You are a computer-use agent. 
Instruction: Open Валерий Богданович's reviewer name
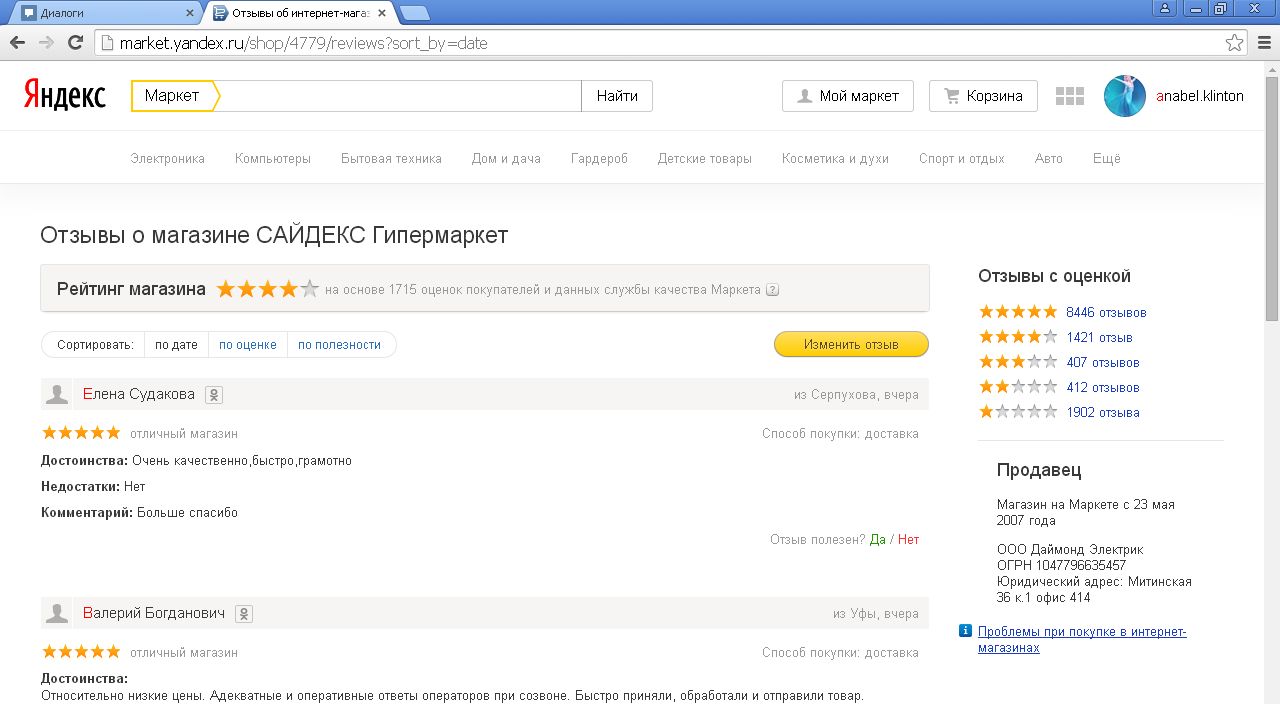154,613
